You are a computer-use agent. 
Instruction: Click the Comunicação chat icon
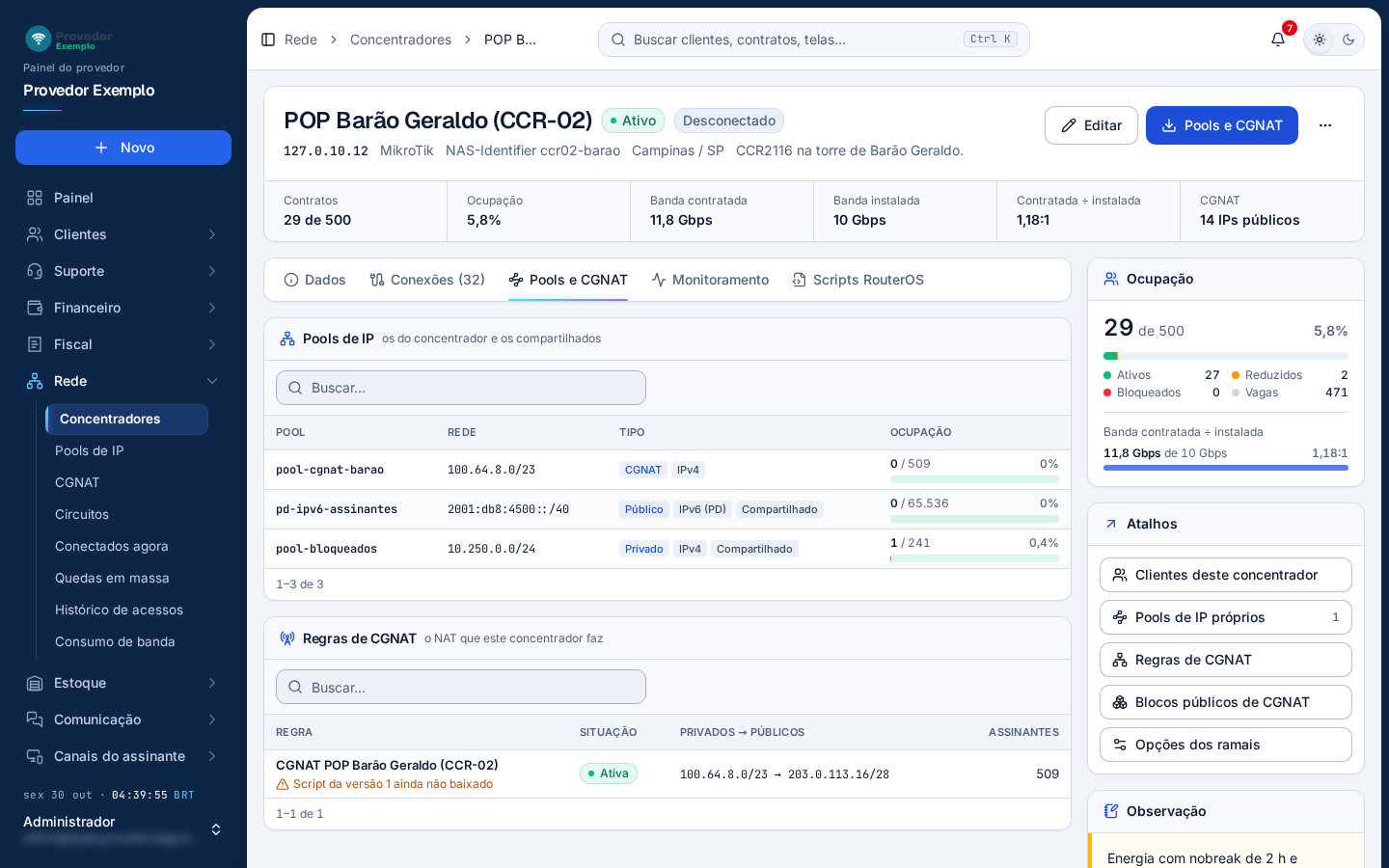point(35,719)
